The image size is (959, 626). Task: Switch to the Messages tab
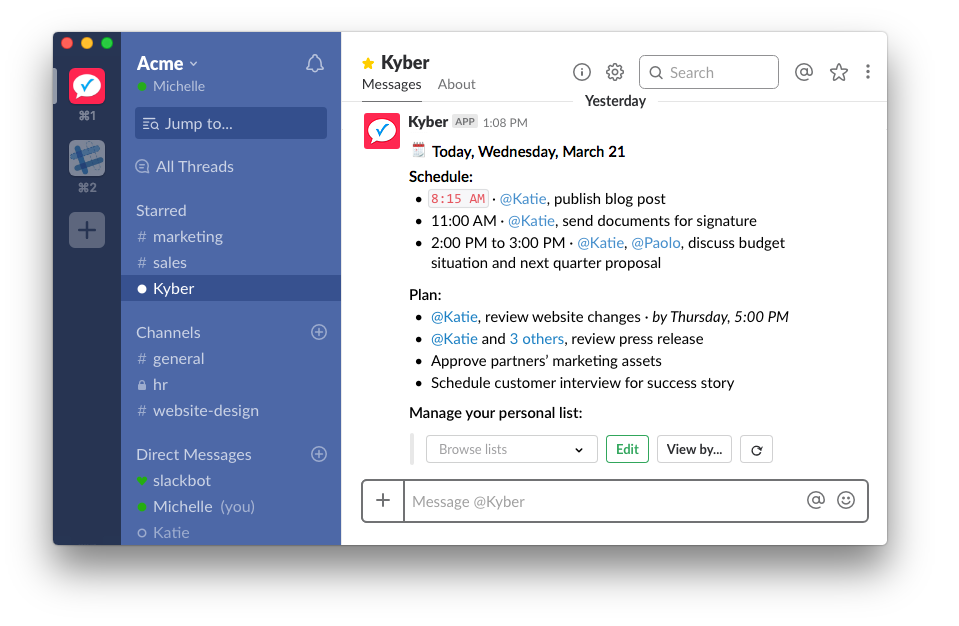391,84
